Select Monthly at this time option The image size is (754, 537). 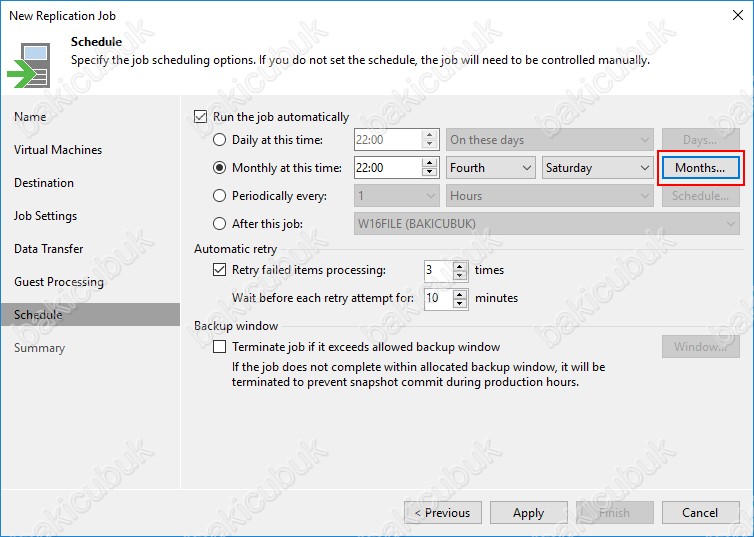(219, 168)
